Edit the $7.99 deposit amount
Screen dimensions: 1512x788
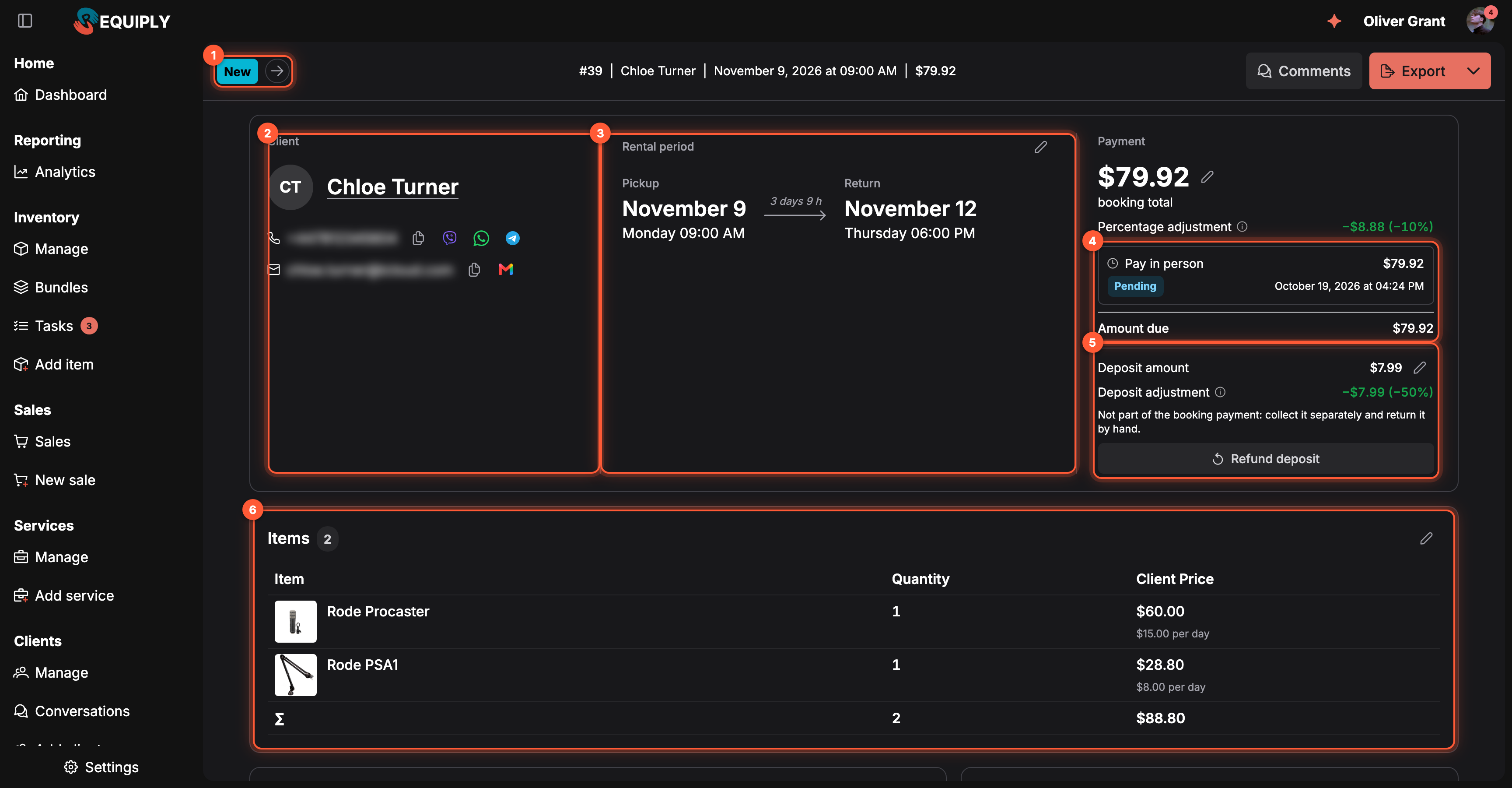(1419, 368)
